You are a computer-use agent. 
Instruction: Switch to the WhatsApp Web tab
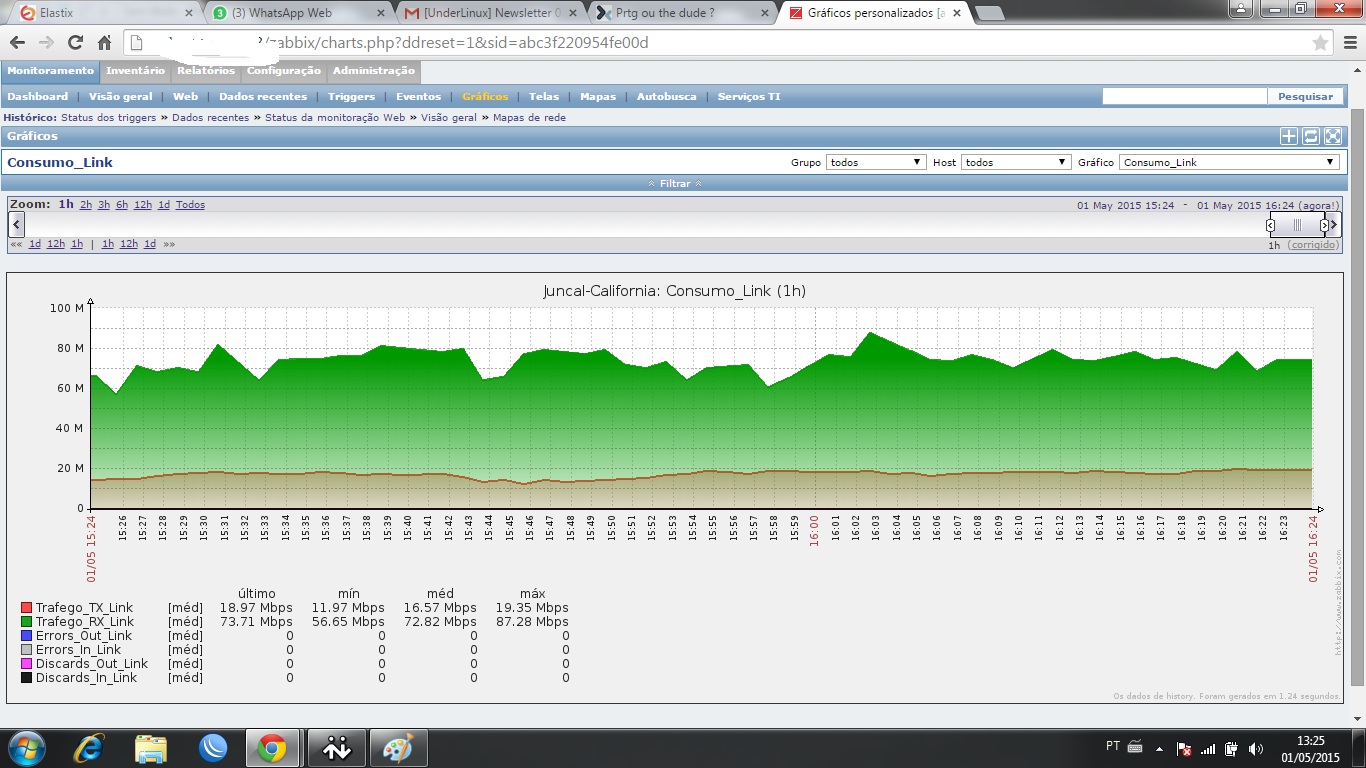(297, 13)
